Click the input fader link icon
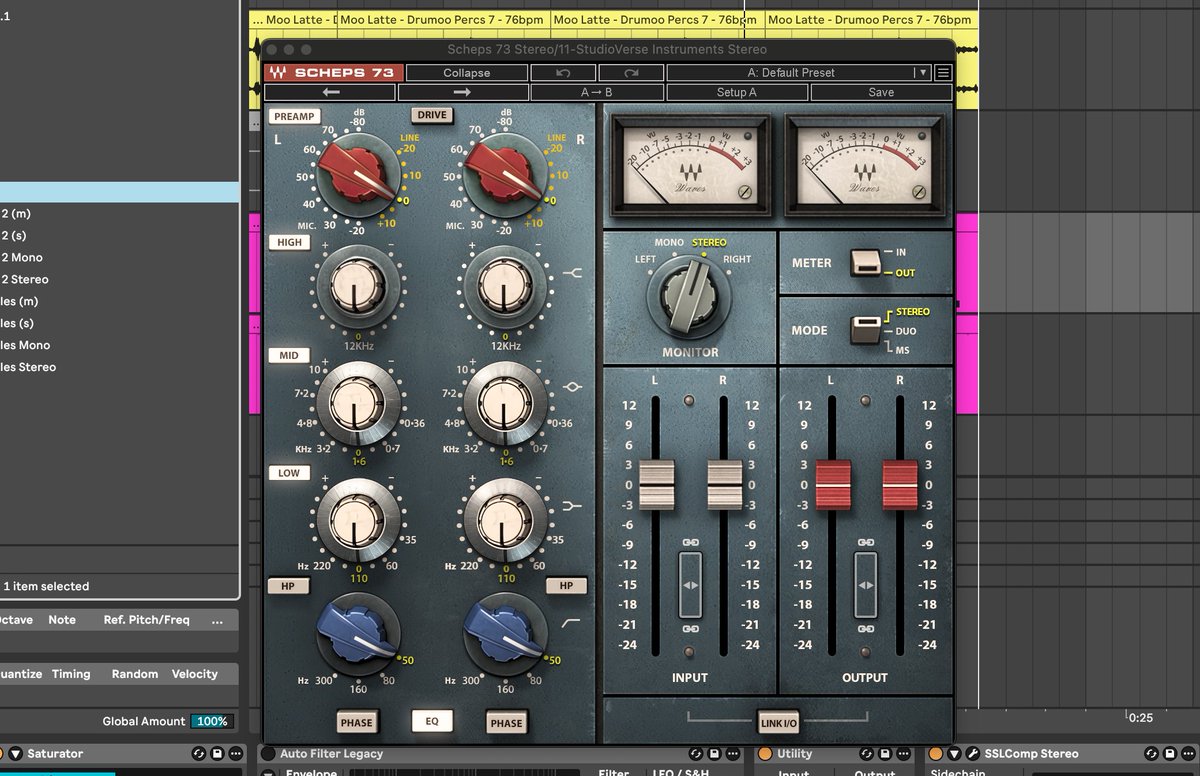 click(x=690, y=542)
